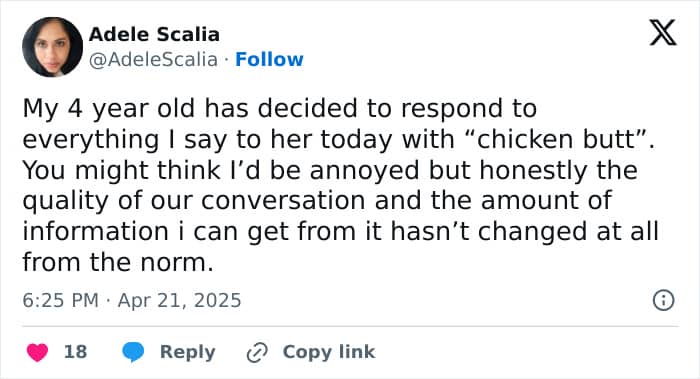Click the tweet's first line 'My 4 year old'

(x=279, y=108)
